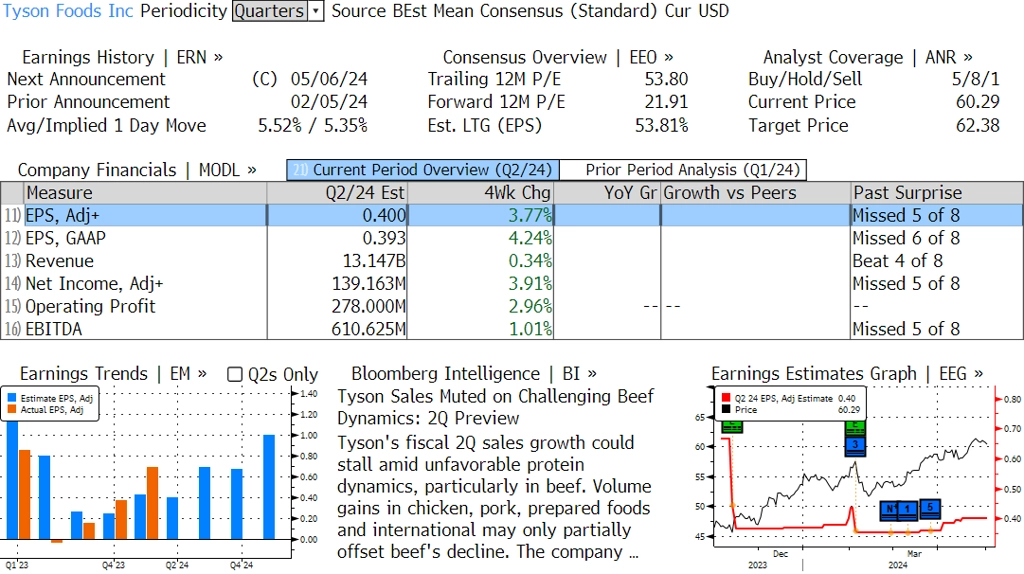The width and height of the screenshot is (1024, 574).
Task: Click the Measure column header
Action: 145,193
